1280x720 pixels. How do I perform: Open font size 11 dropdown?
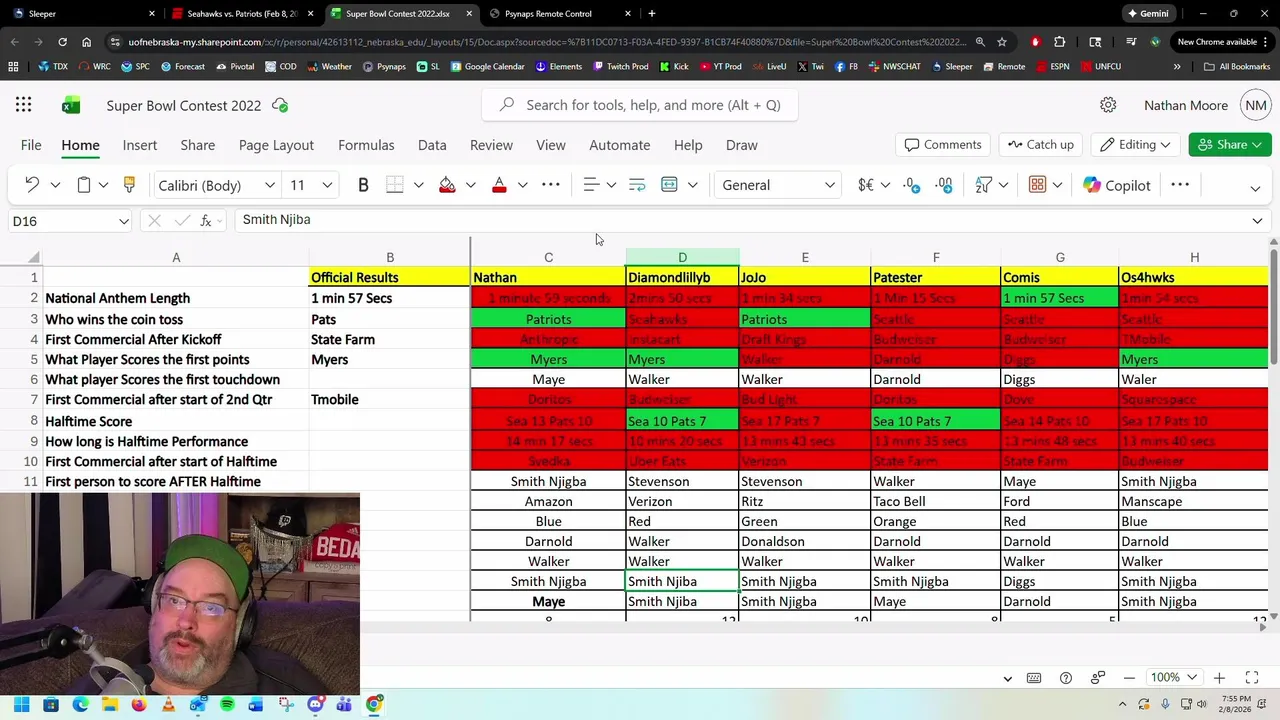tap(326, 185)
